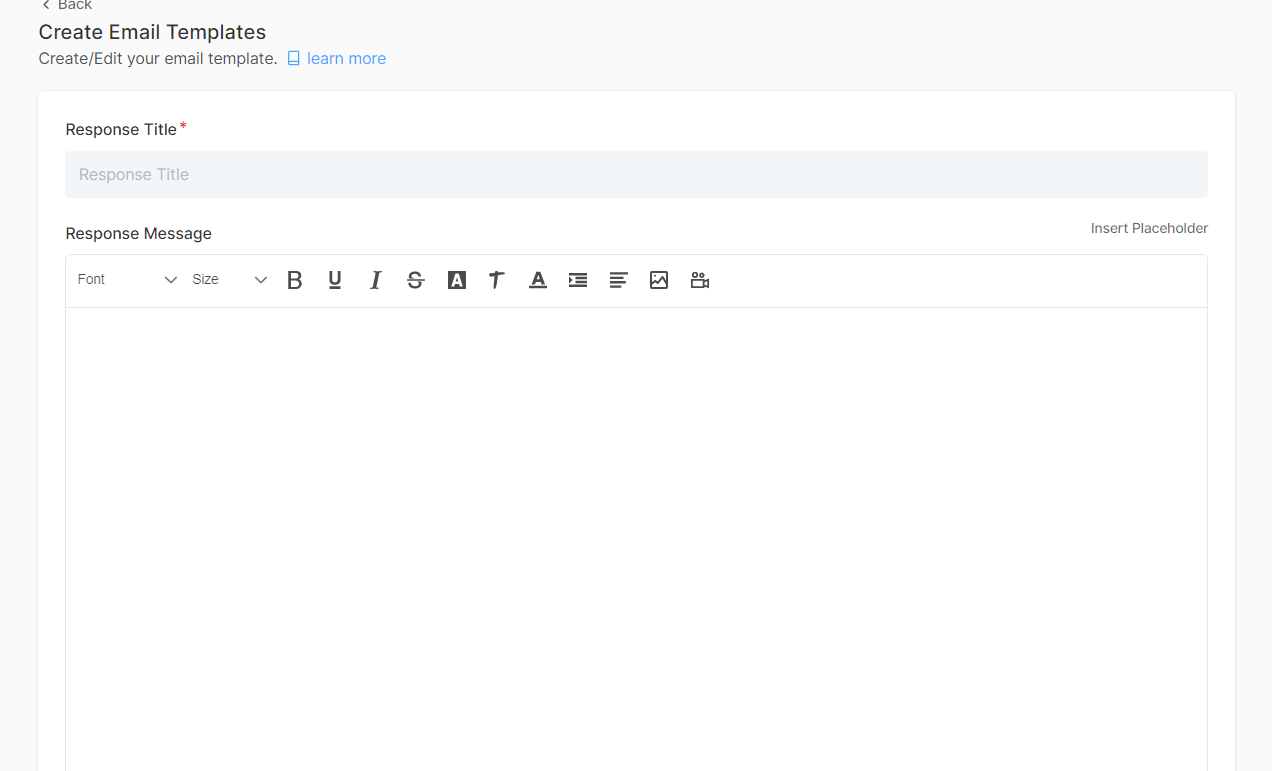Open the Font dropdown
The image size is (1272, 771).
(127, 280)
